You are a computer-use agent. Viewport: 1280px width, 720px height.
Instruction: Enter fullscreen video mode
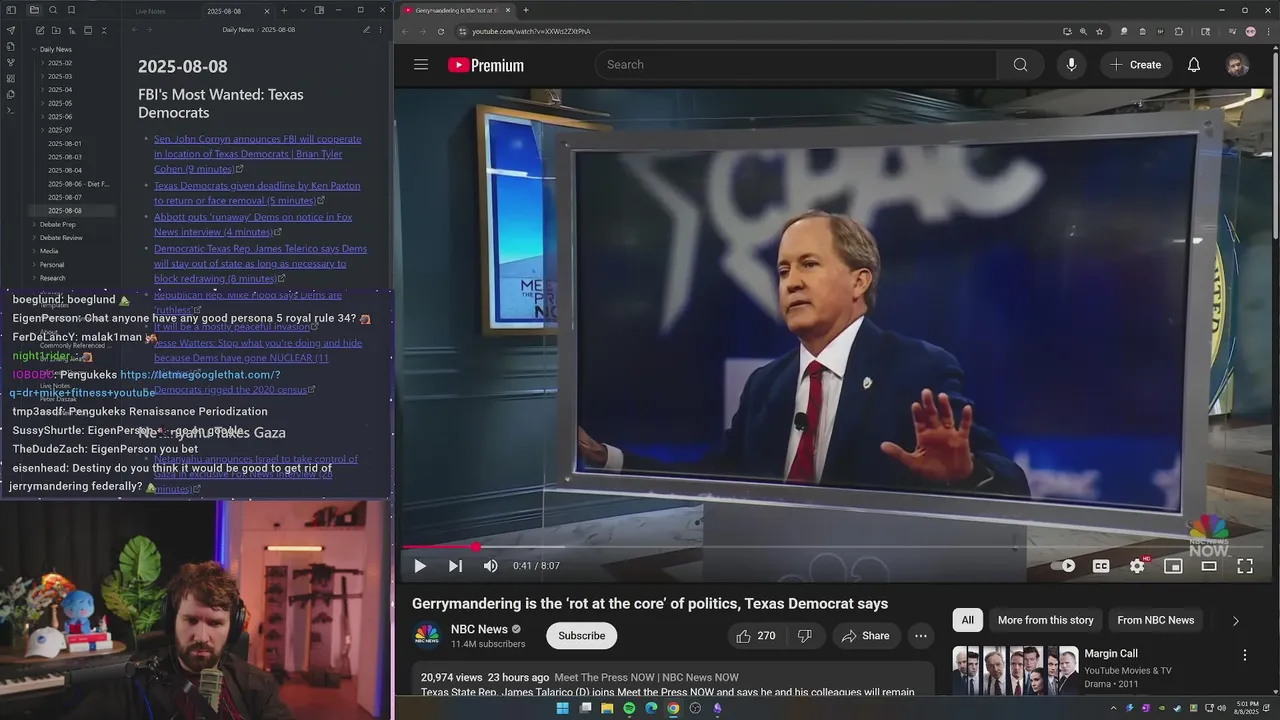click(x=1245, y=566)
